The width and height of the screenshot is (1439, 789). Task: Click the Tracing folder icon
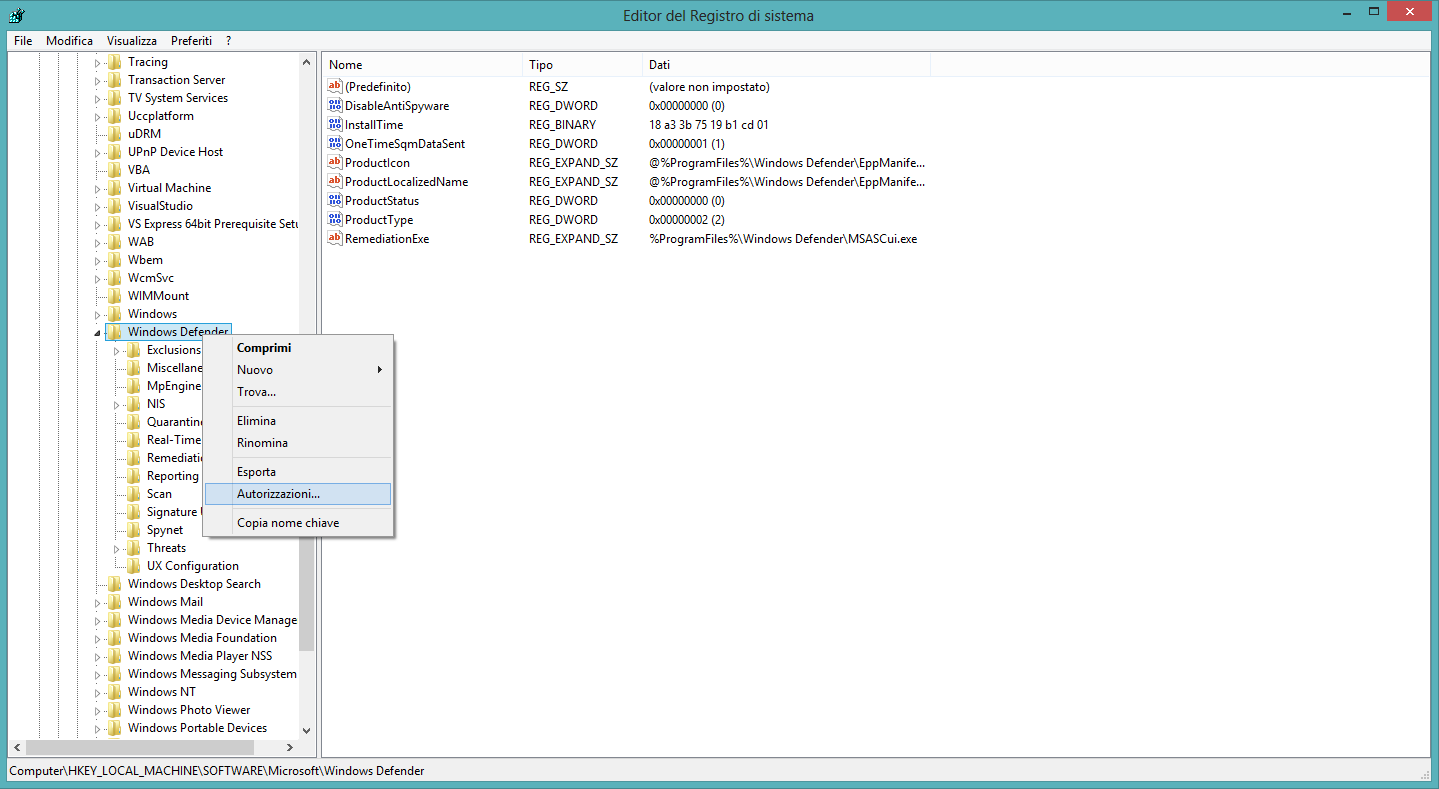click(x=114, y=62)
